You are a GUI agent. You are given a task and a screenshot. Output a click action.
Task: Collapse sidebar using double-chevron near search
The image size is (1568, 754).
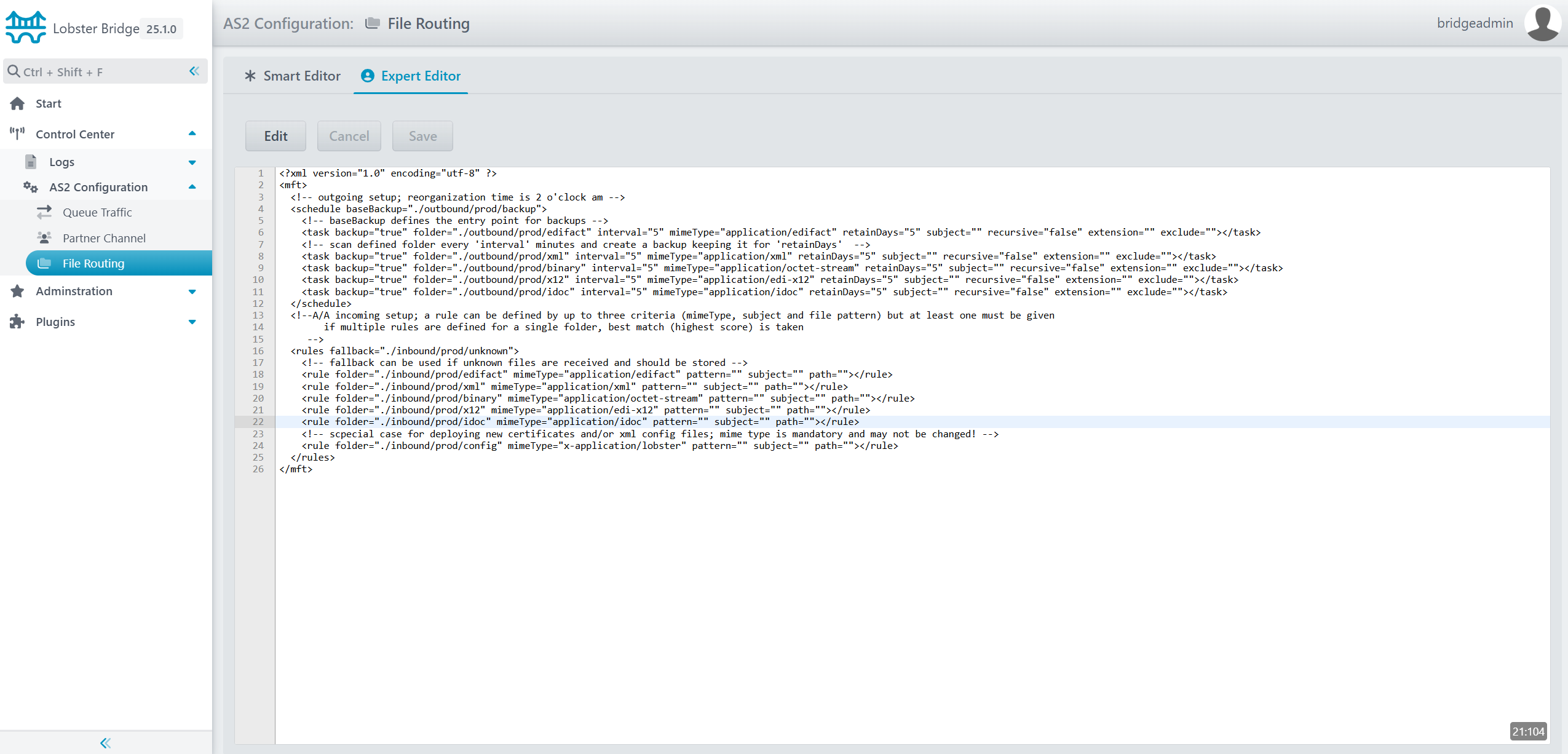pos(194,71)
